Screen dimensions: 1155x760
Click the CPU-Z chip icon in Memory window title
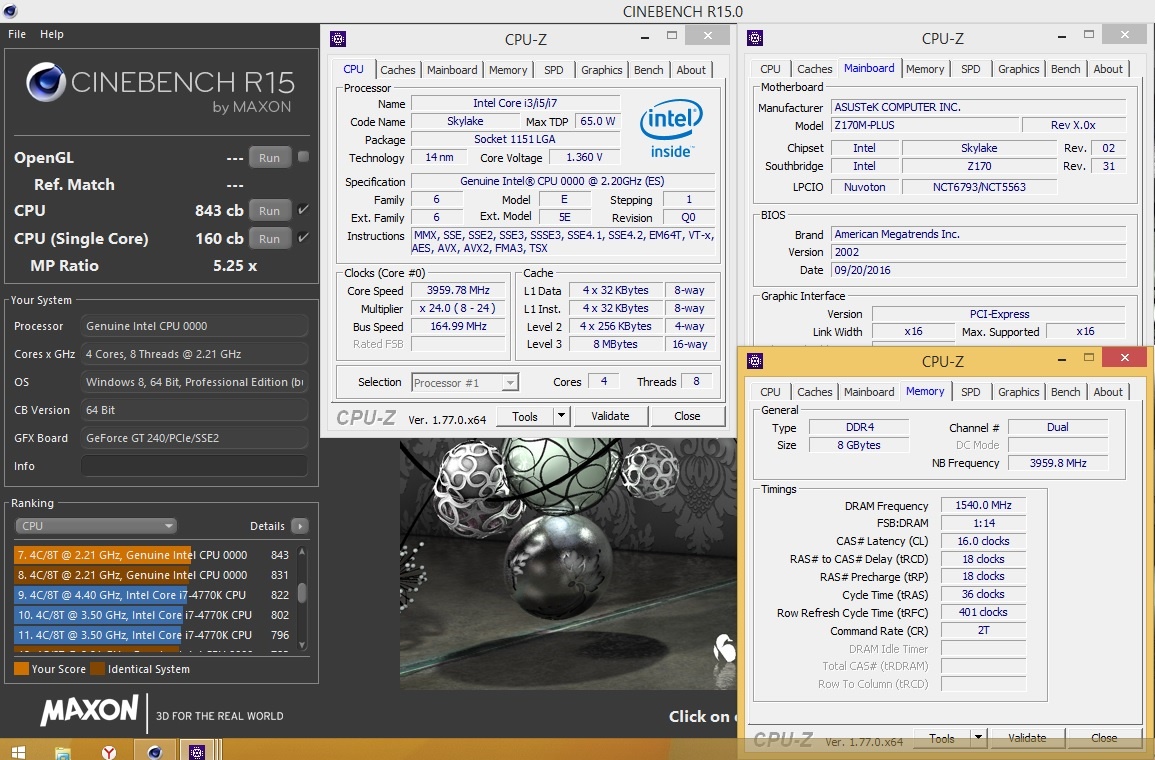coord(755,361)
